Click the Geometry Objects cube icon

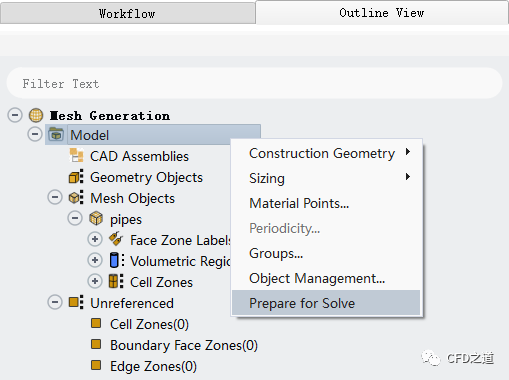(x=76, y=176)
